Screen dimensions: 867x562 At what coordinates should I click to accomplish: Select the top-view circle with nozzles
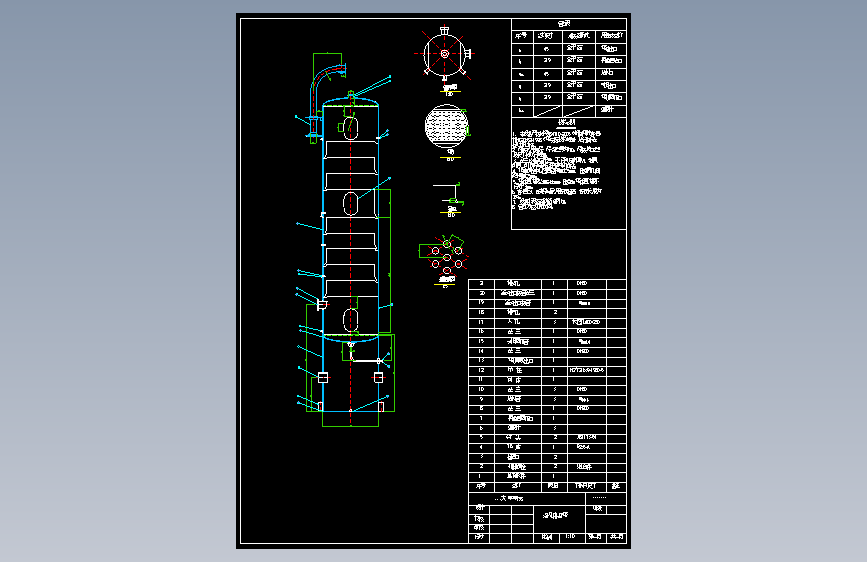pyautogui.click(x=445, y=54)
